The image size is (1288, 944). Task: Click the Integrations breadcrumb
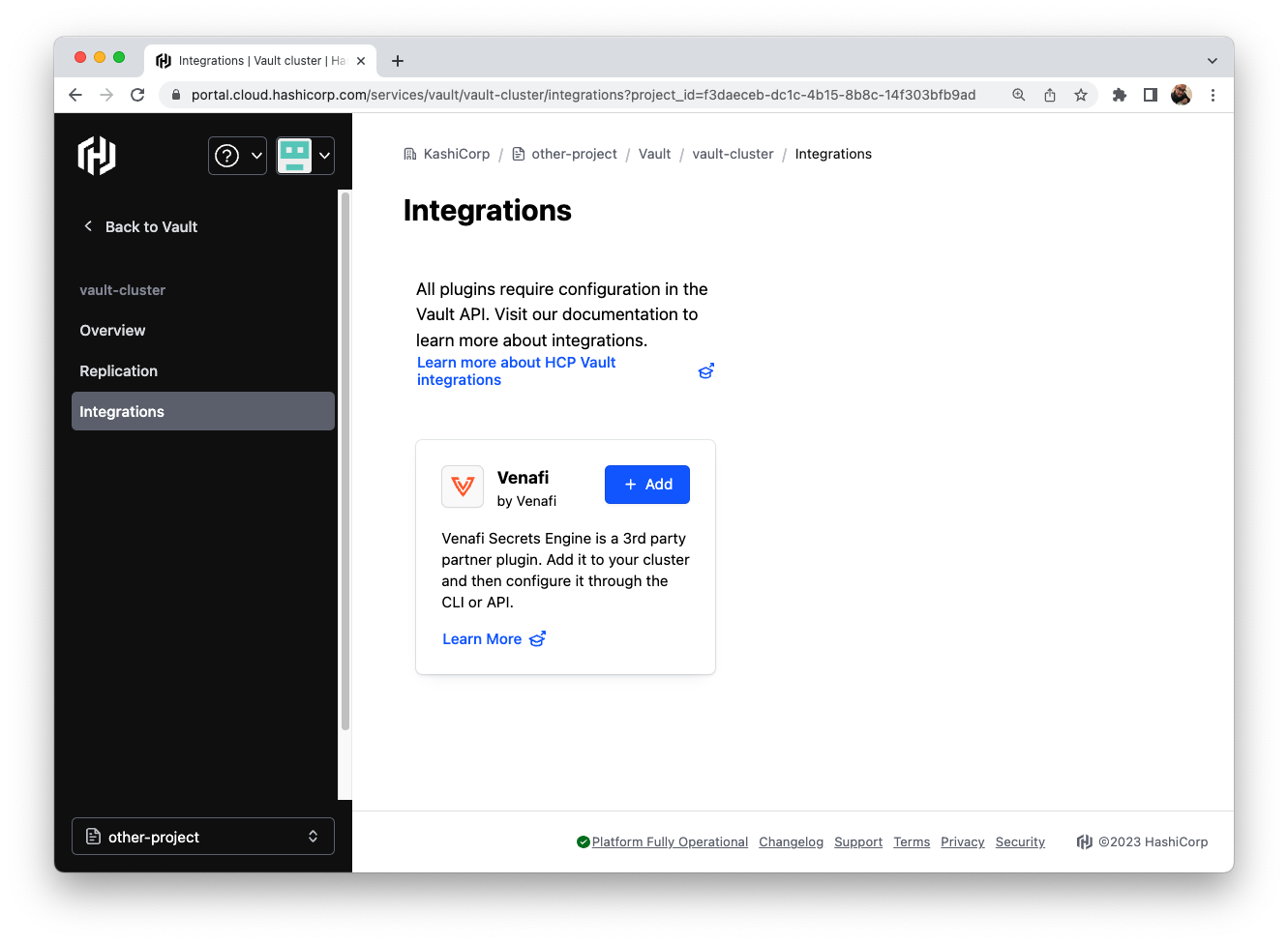[x=833, y=154]
